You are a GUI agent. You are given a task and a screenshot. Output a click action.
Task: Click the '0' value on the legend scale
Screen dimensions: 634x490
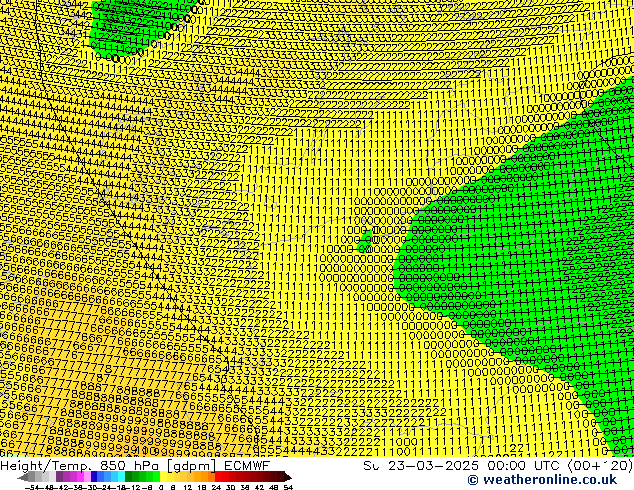pos(161,487)
